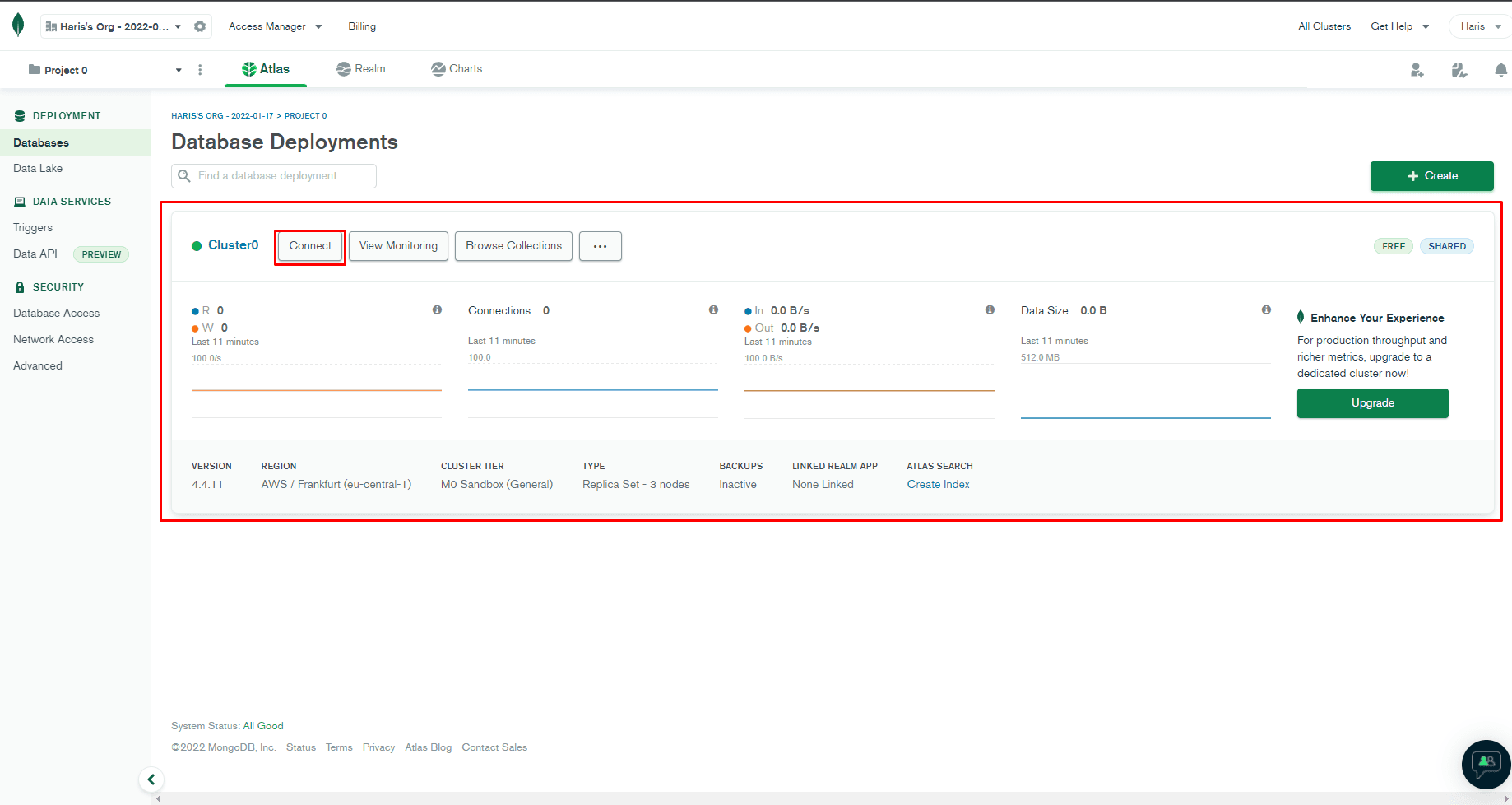Click the invite user icon
Viewport: 1512px width, 805px height.
(1417, 70)
